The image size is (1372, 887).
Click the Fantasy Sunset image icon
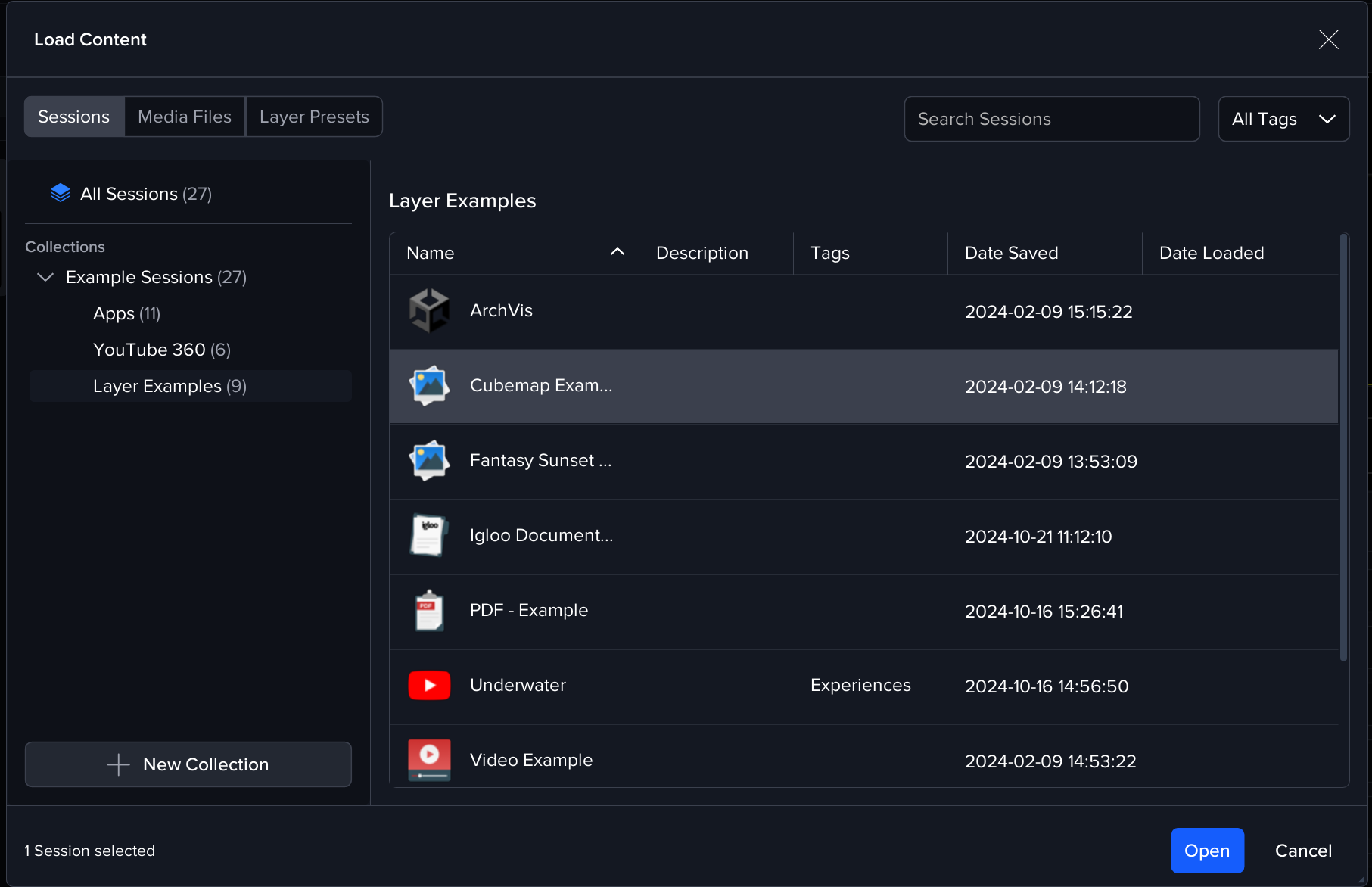pos(429,461)
